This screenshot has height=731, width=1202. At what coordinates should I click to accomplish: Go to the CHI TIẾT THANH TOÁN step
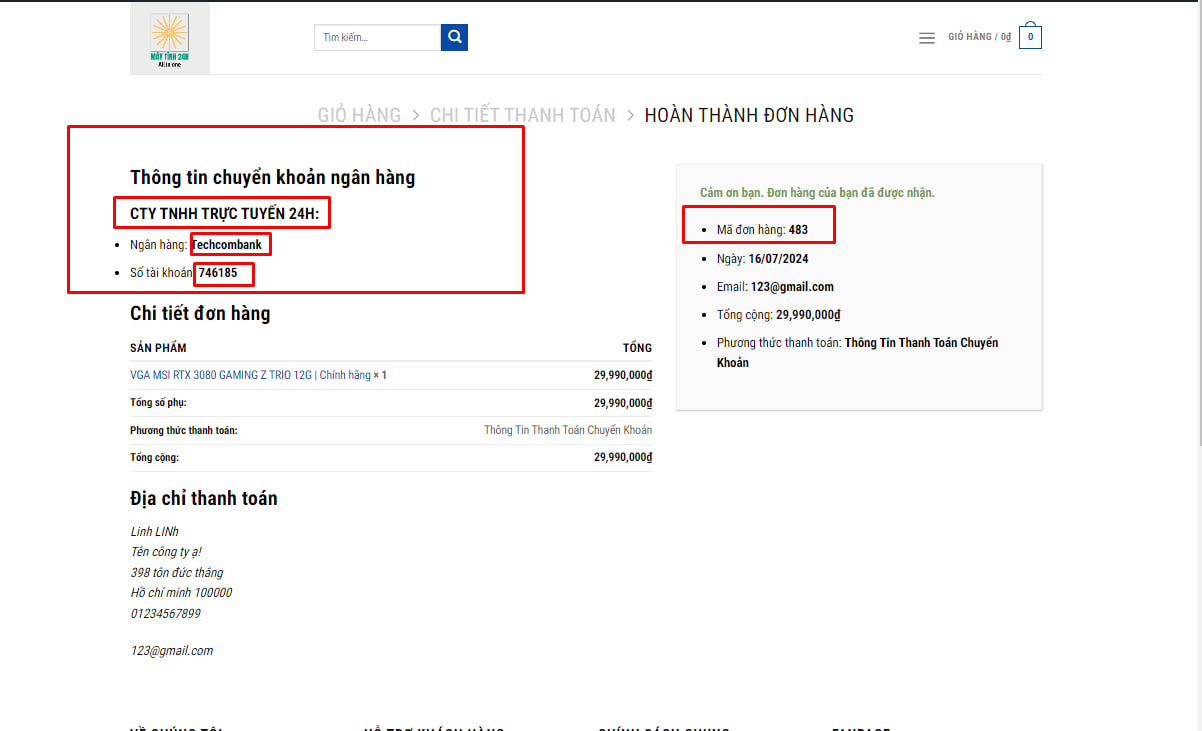(x=523, y=115)
